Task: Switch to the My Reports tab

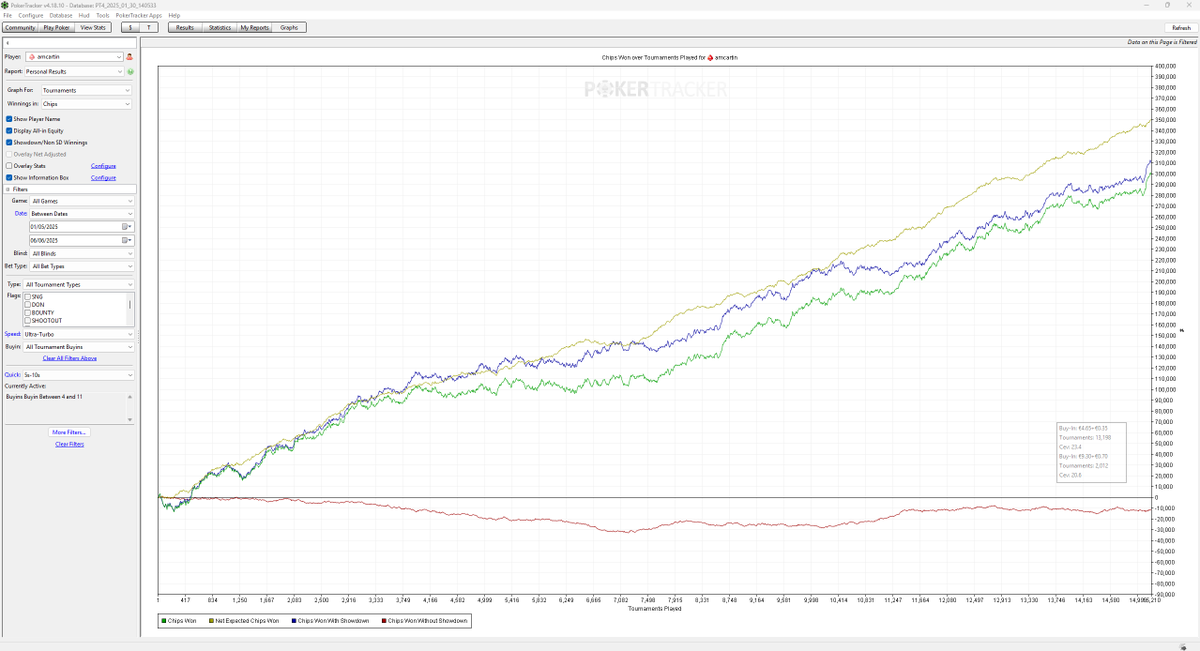Action: pos(255,28)
